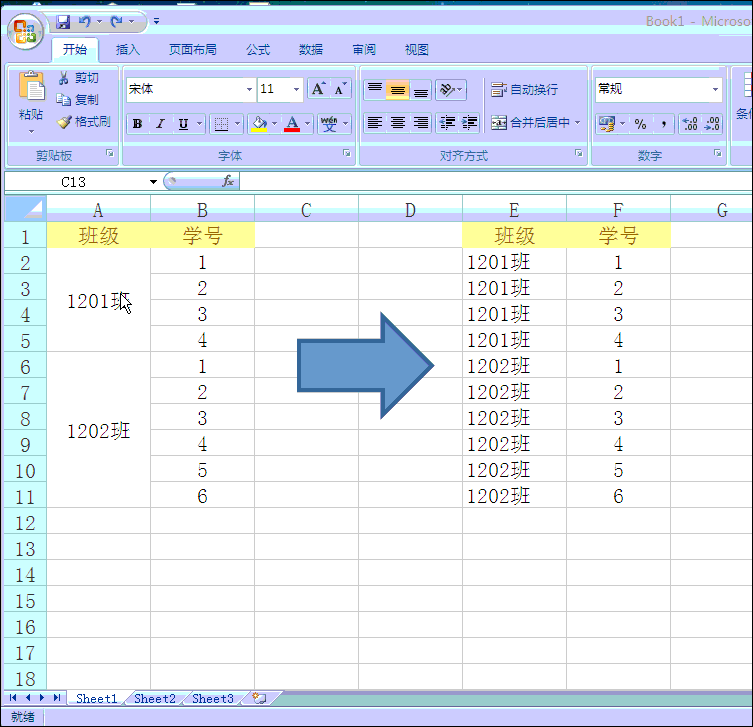The height and width of the screenshot is (727, 753).
Task: Align text left
Action: [x=375, y=123]
